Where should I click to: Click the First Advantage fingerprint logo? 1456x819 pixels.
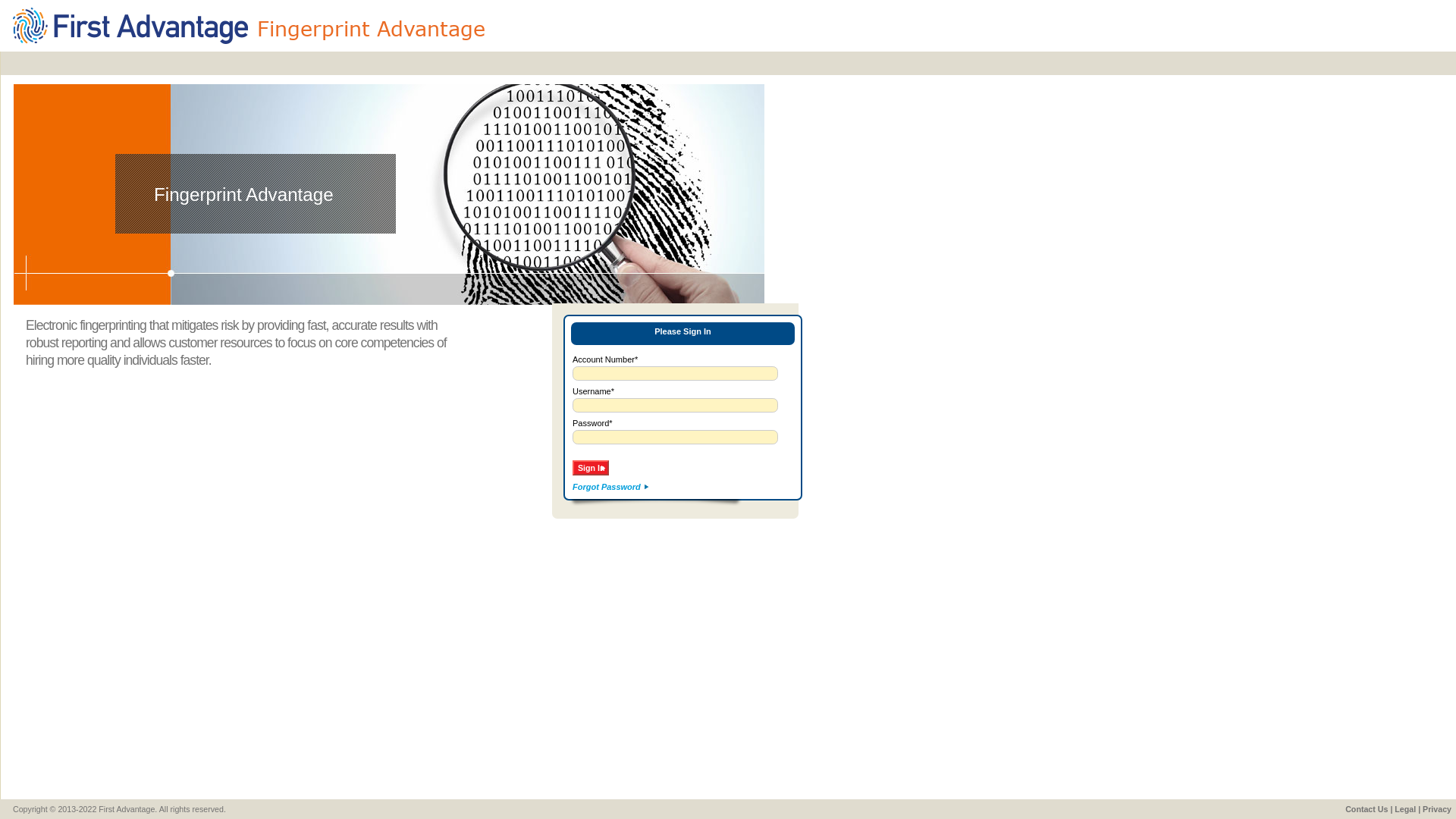[130, 26]
